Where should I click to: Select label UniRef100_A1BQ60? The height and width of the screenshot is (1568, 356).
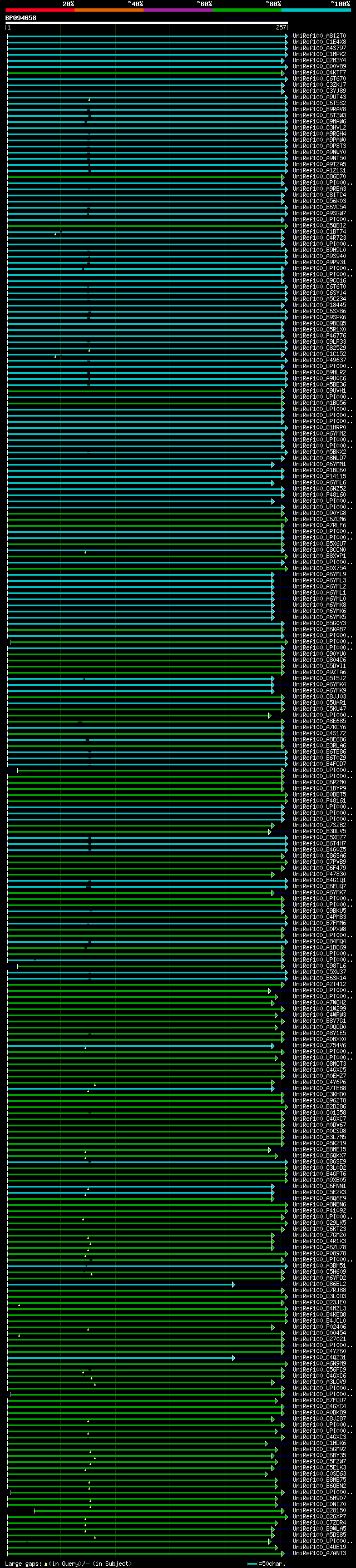(x=319, y=471)
